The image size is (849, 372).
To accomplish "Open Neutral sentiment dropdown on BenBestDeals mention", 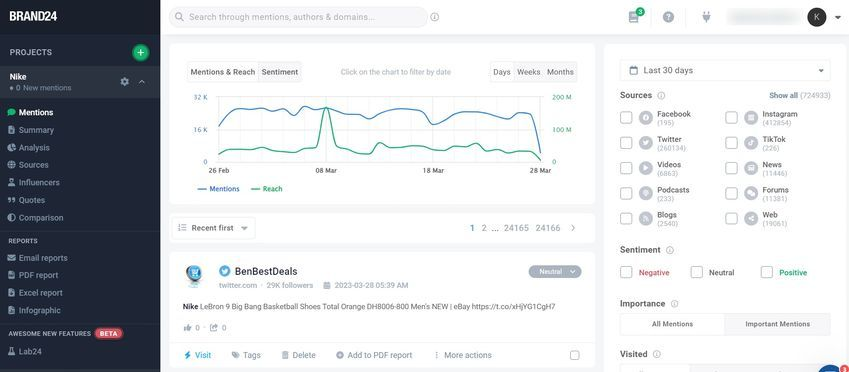I will point(555,272).
